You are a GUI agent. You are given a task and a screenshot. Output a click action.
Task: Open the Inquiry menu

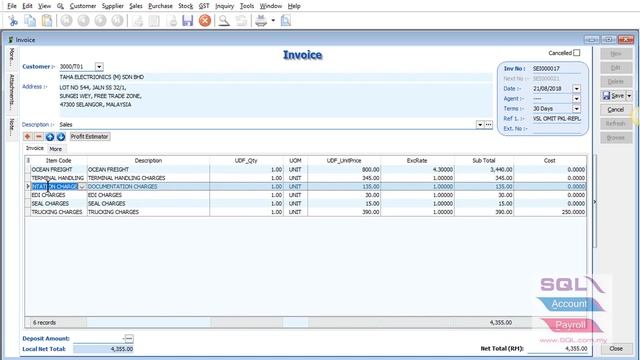coord(224,6)
